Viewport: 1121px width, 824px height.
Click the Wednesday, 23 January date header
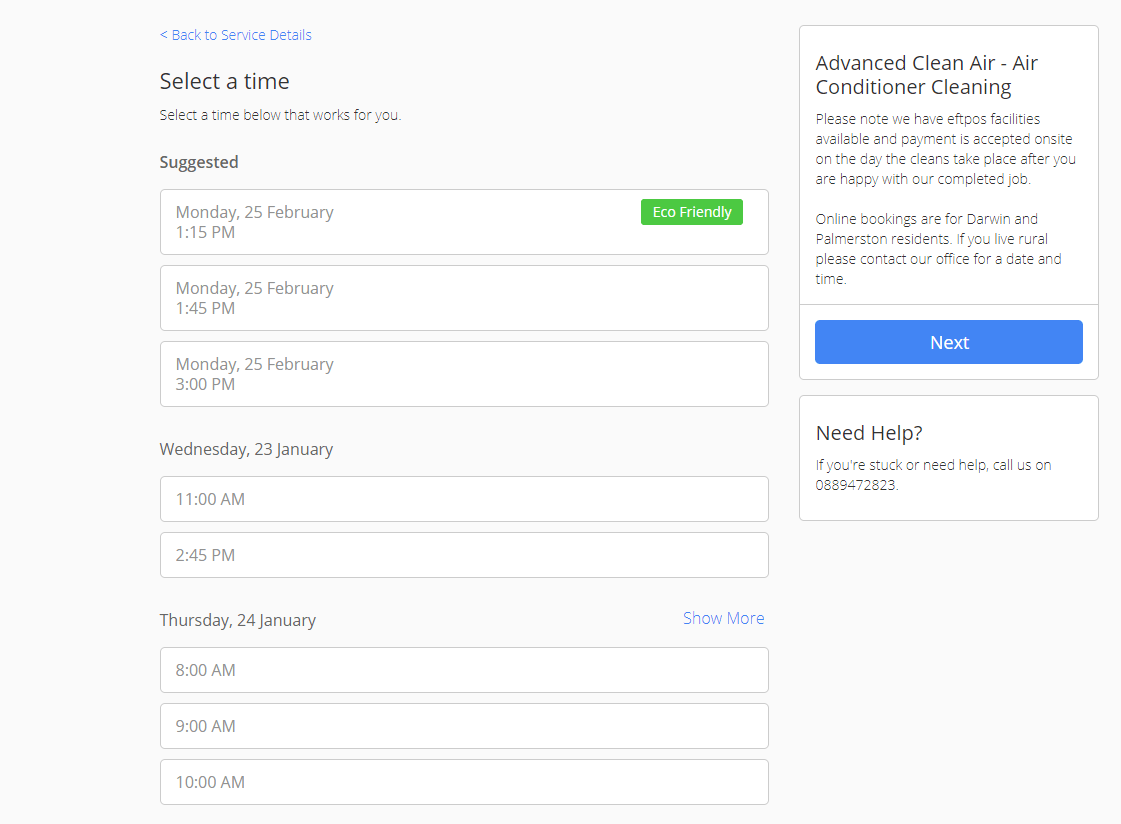(246, 449)
